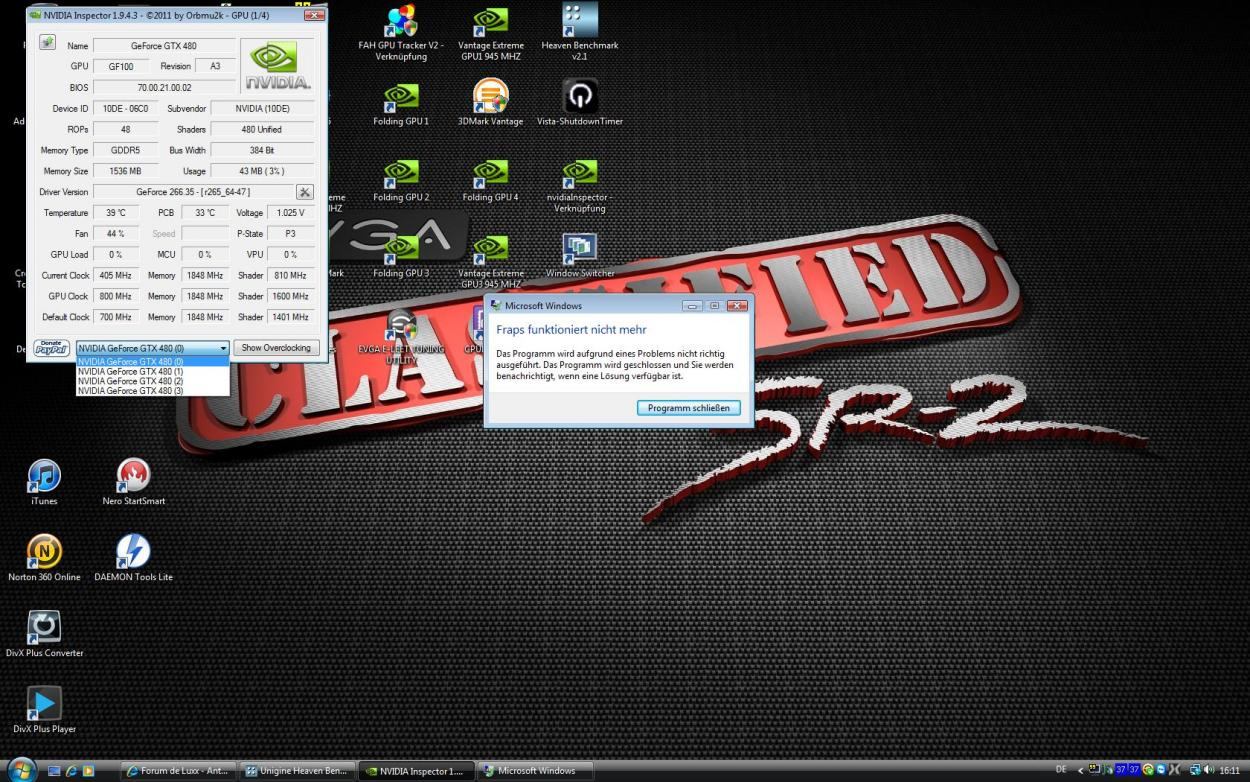Click the media player quick launch icon

point(88,771)
